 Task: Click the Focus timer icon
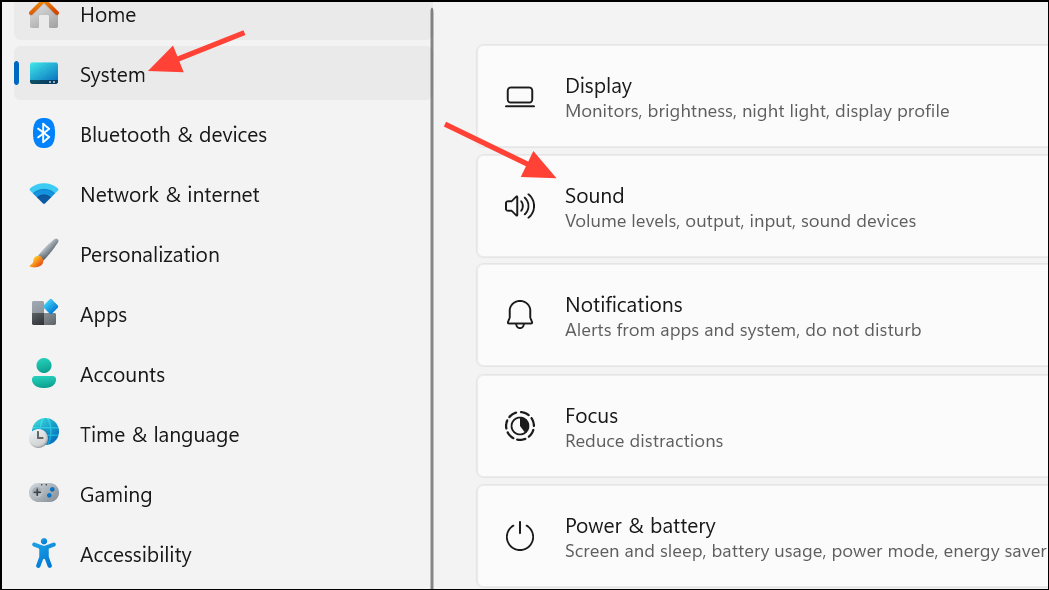[x=520, y=426]
